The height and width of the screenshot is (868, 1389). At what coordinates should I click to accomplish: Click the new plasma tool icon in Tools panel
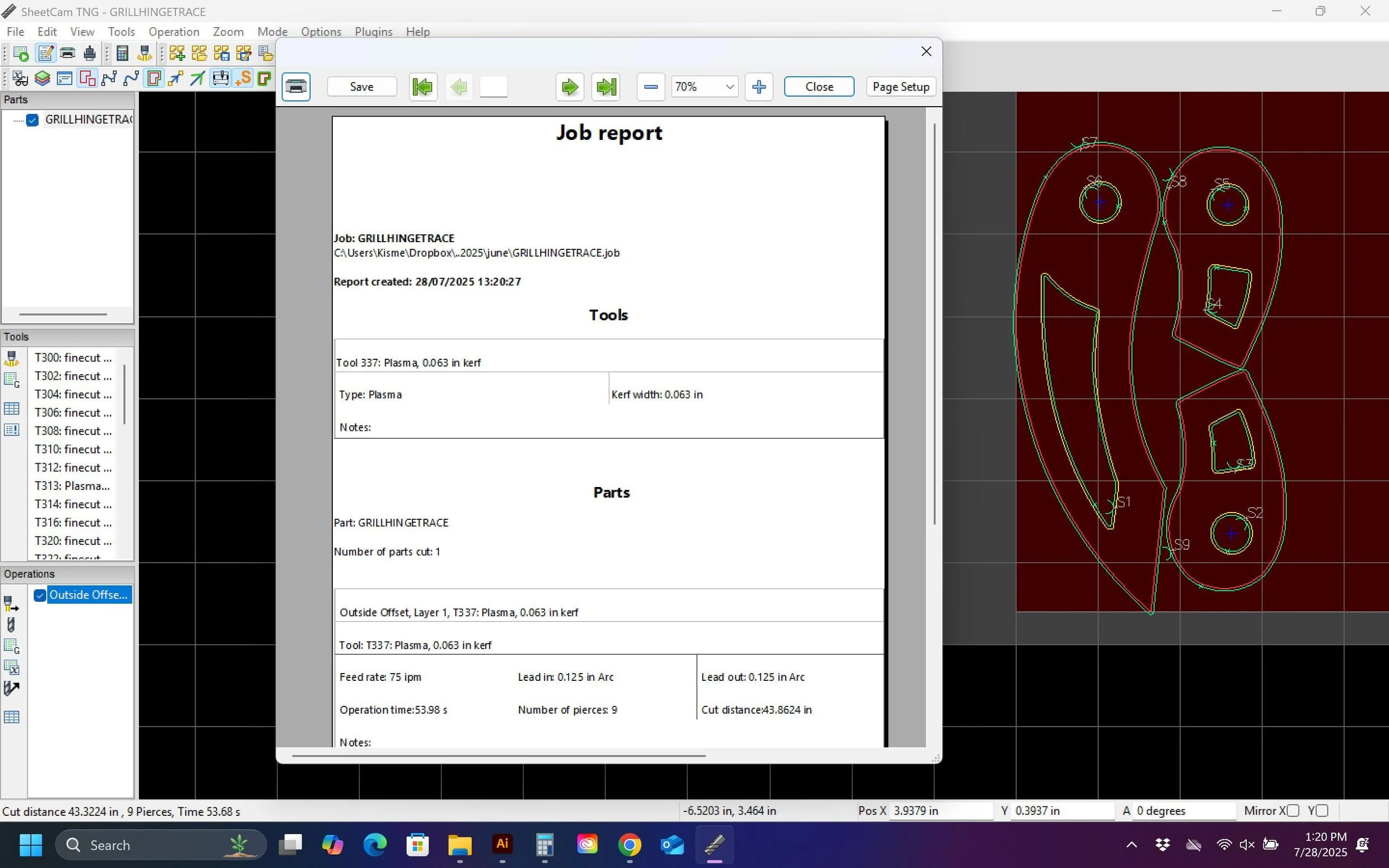[x=12, y=358]
